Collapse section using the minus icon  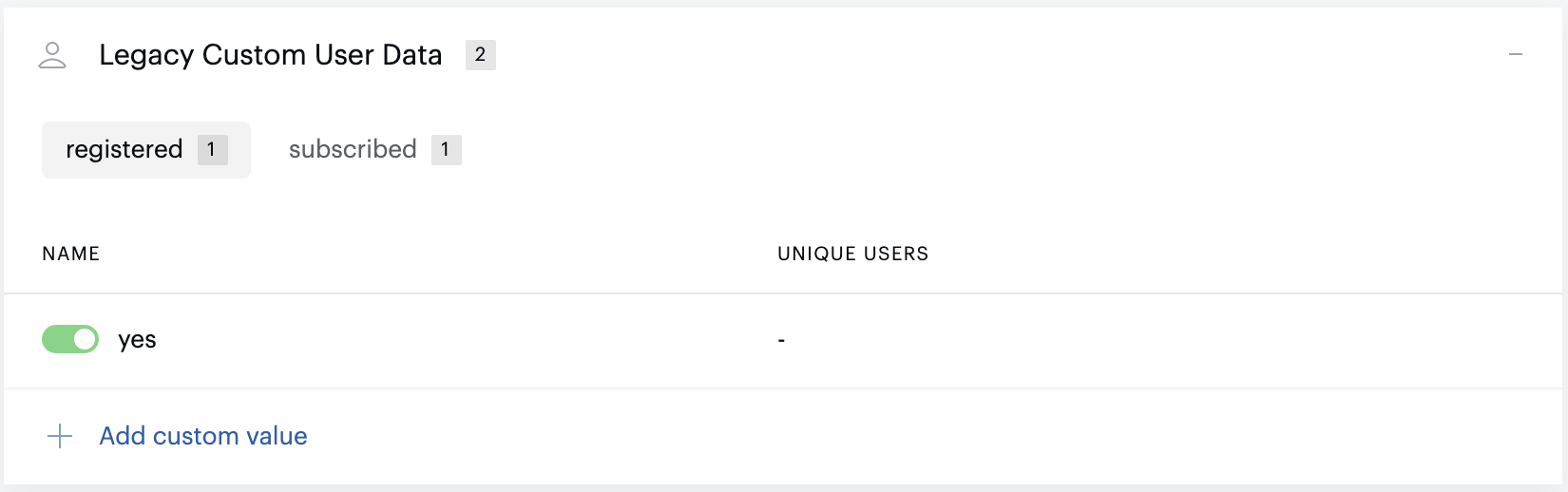pyautogui.click(x=1516, y=55)
